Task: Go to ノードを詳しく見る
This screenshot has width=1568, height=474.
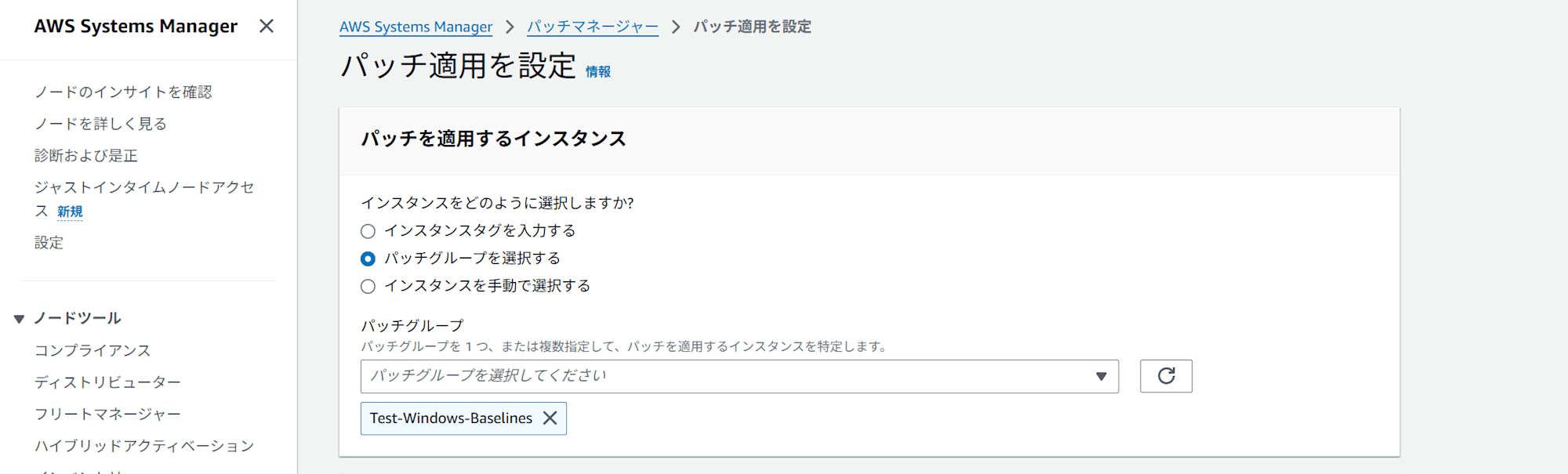Action: [100, 124]
